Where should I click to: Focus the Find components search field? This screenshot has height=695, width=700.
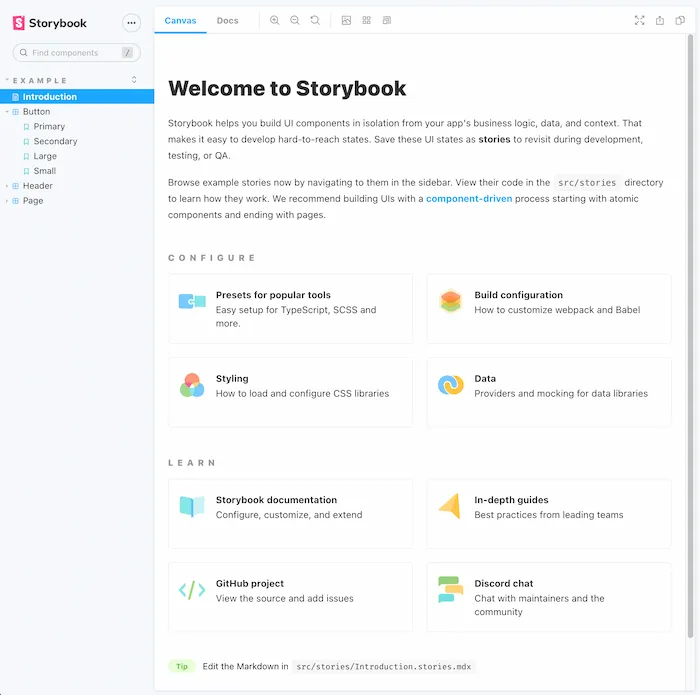click(x=77, y=53)
